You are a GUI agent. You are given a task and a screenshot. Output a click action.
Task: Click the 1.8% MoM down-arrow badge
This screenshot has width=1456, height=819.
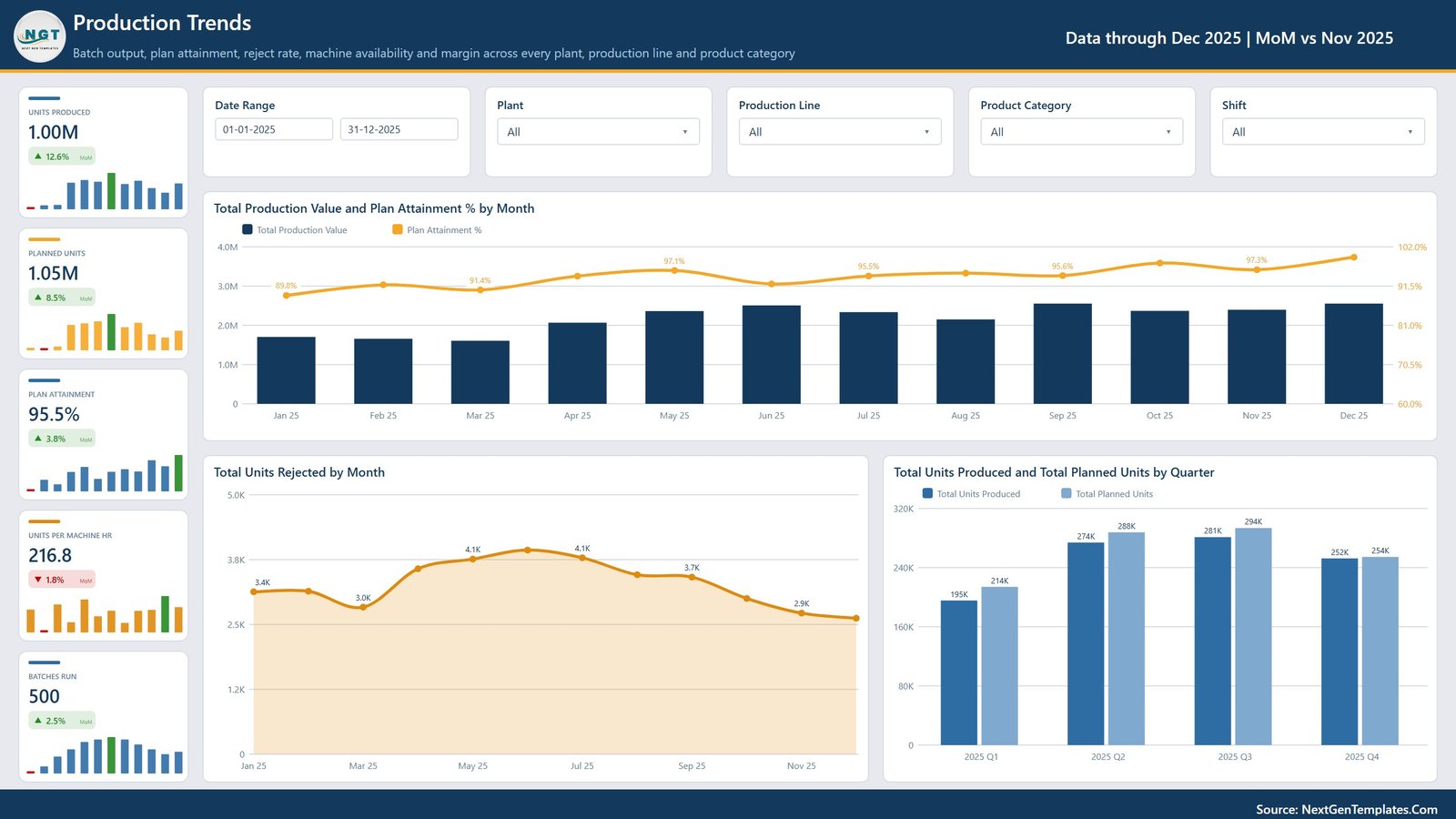click(x=62, y=580)
